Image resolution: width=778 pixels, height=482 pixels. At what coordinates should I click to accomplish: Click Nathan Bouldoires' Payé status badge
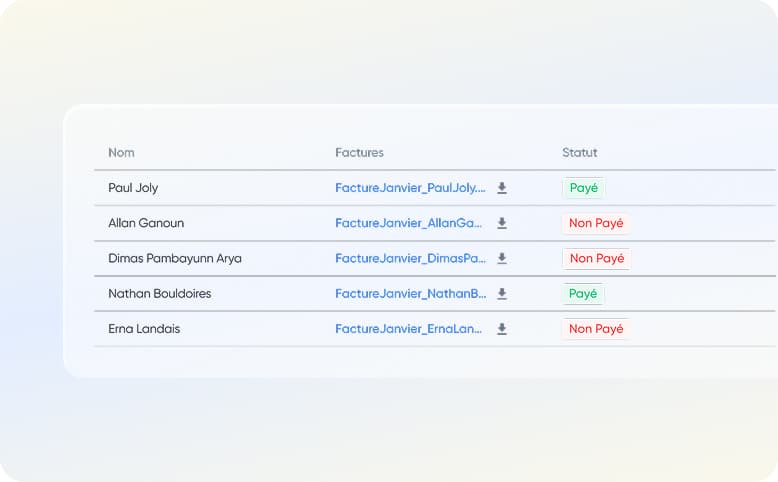(x=583, y=294)
